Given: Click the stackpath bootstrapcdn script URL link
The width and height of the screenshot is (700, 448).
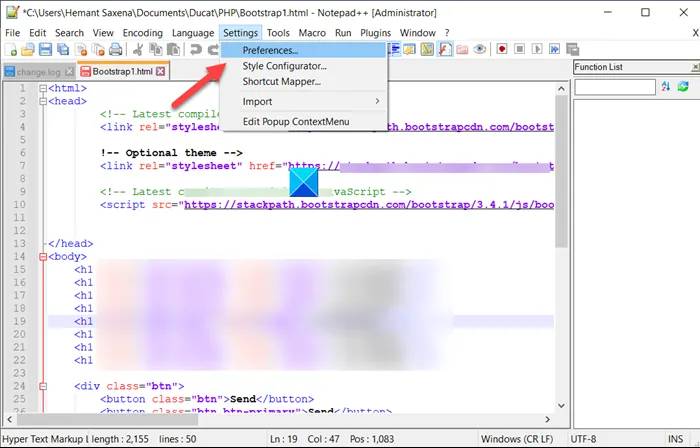Looking at the screenshot, I should (x=369, y=205).
